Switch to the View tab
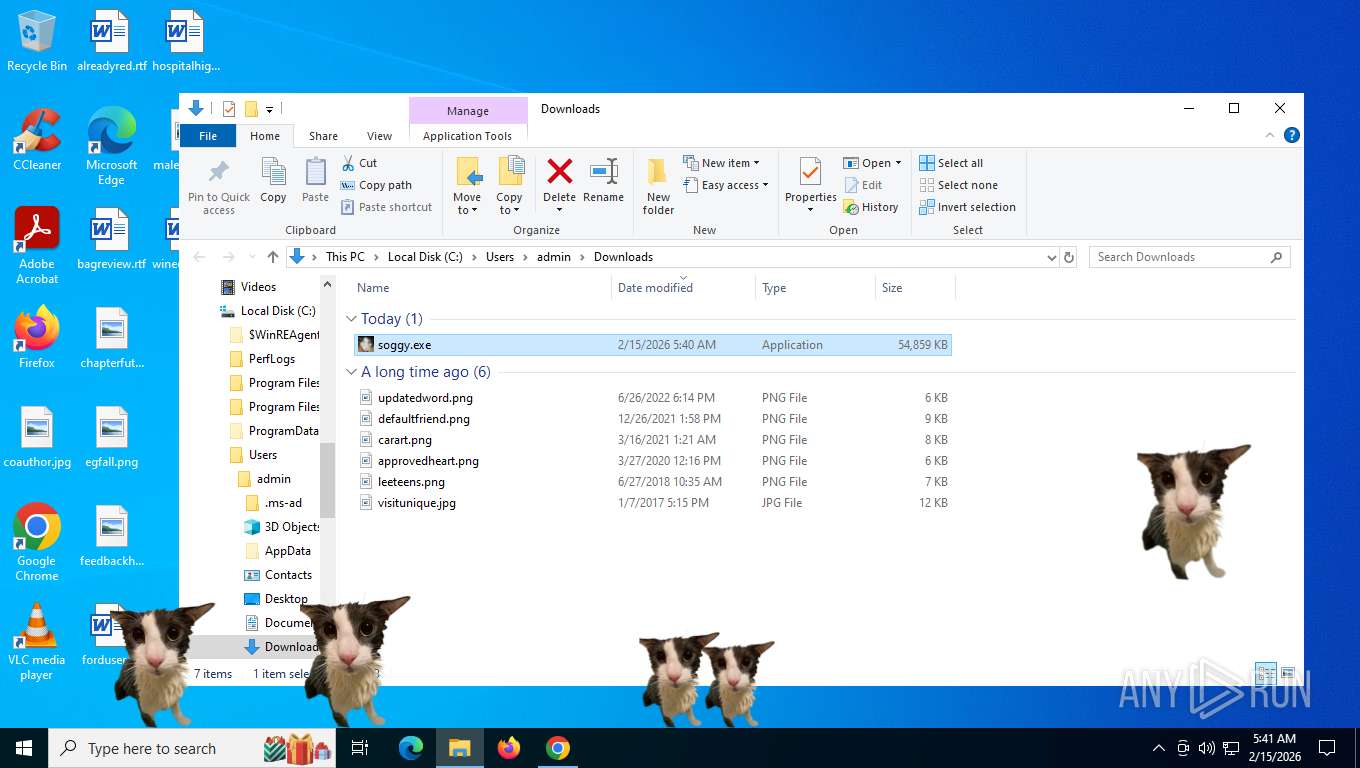 pos(379,136)
